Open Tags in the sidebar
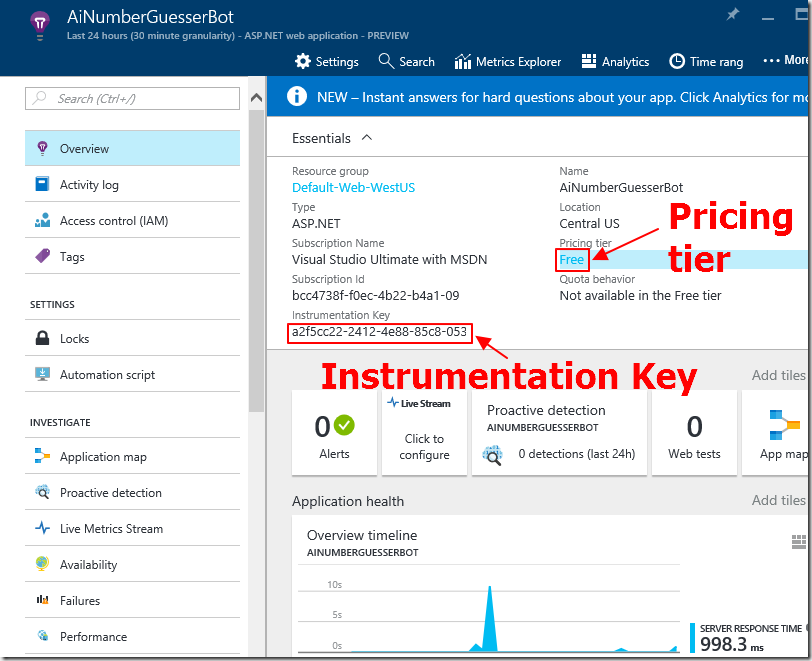This screenshot has width=812, height=661. coord(132,256)
